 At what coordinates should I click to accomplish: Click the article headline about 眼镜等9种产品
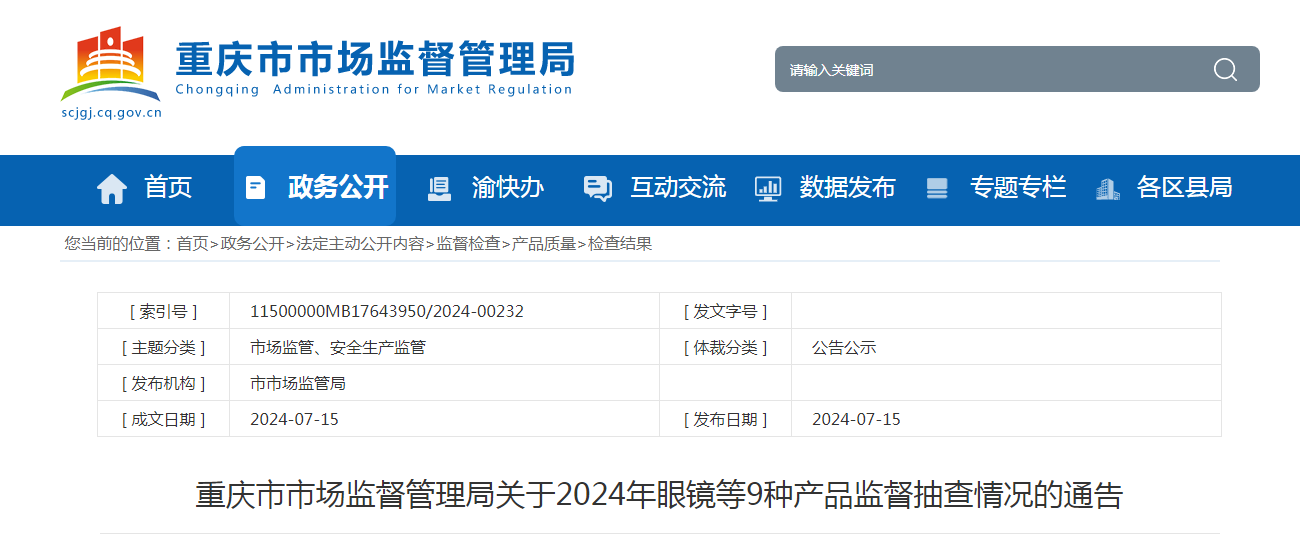[659, 495]
